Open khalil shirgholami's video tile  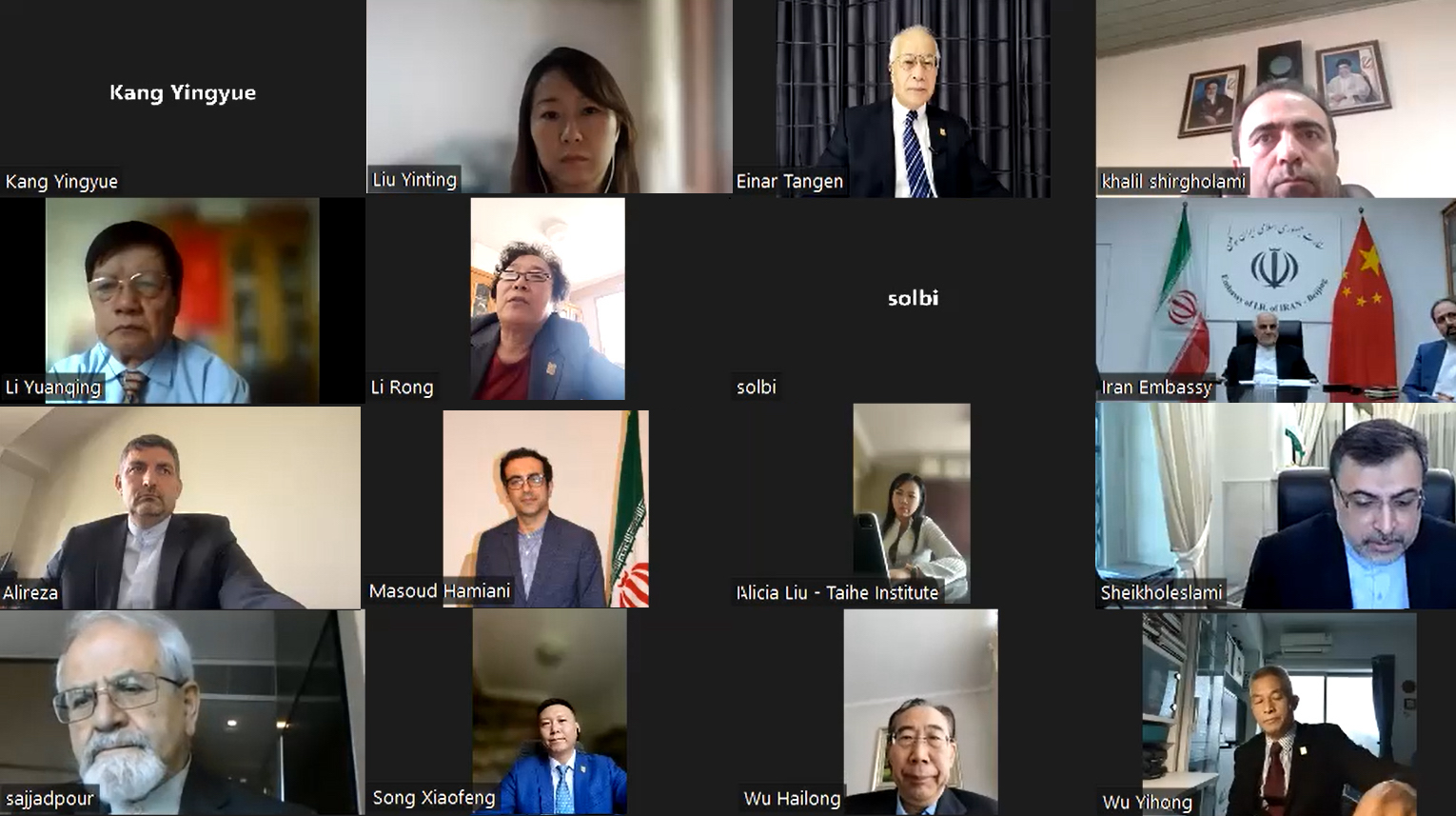click(x=1276, y=98)
